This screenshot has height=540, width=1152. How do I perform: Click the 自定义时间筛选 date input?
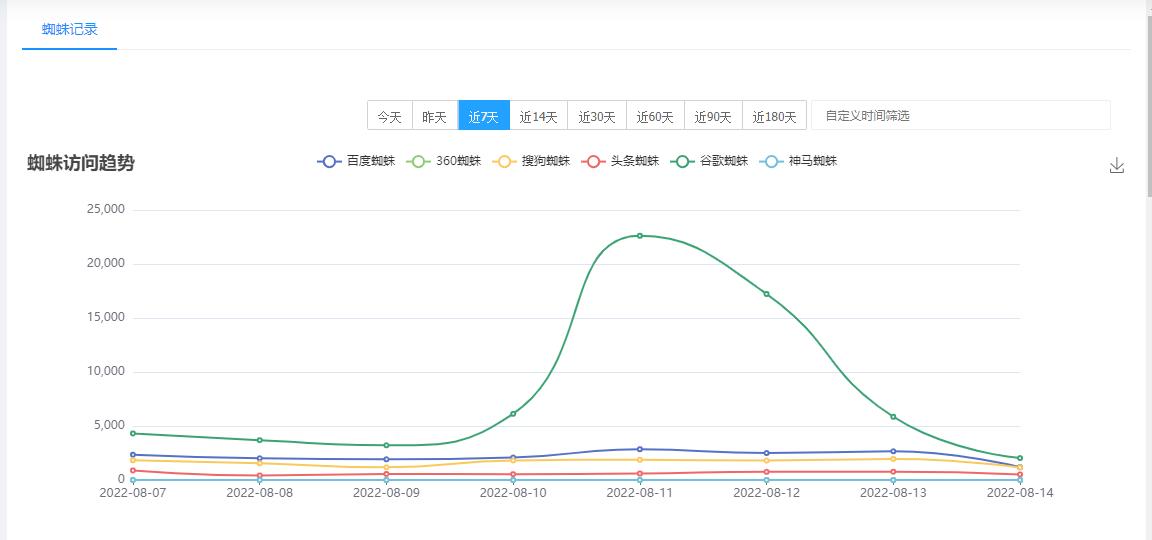click(x=961, y=115)
